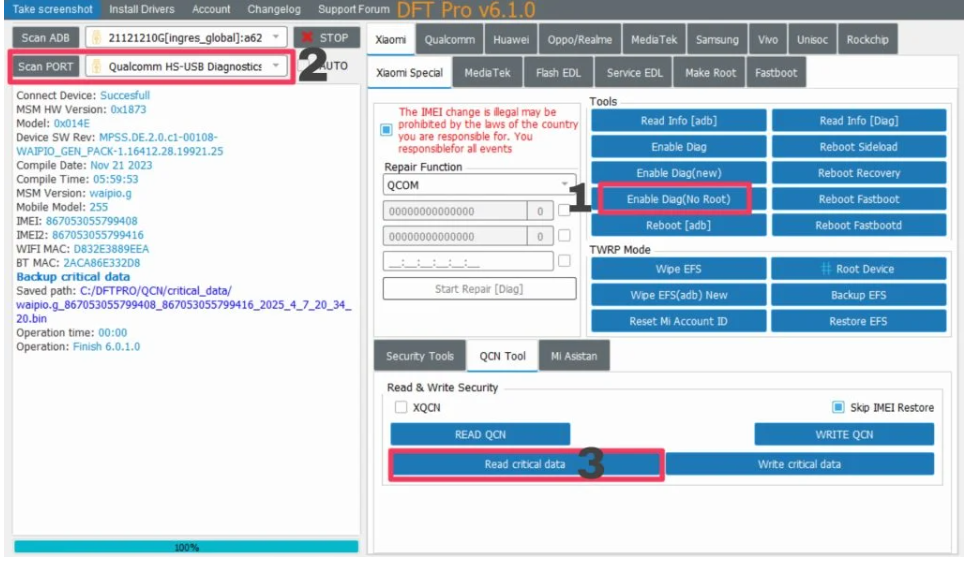Screen dimensions: 969x565
Task: Click Enable Diag(new) button
Action: click(x=679, y=173)
